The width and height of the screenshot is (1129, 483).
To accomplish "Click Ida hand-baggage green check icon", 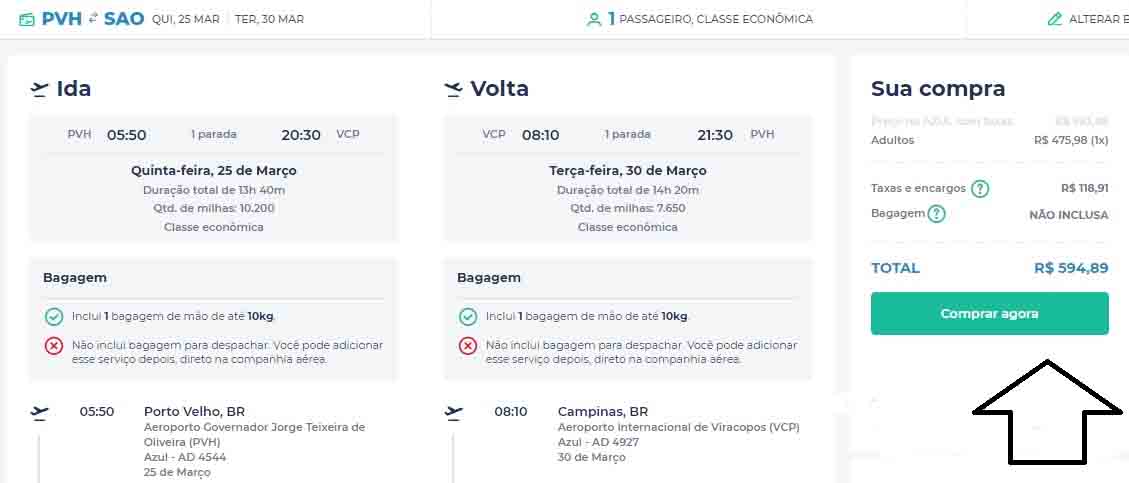I will click(x=54, y=316).
